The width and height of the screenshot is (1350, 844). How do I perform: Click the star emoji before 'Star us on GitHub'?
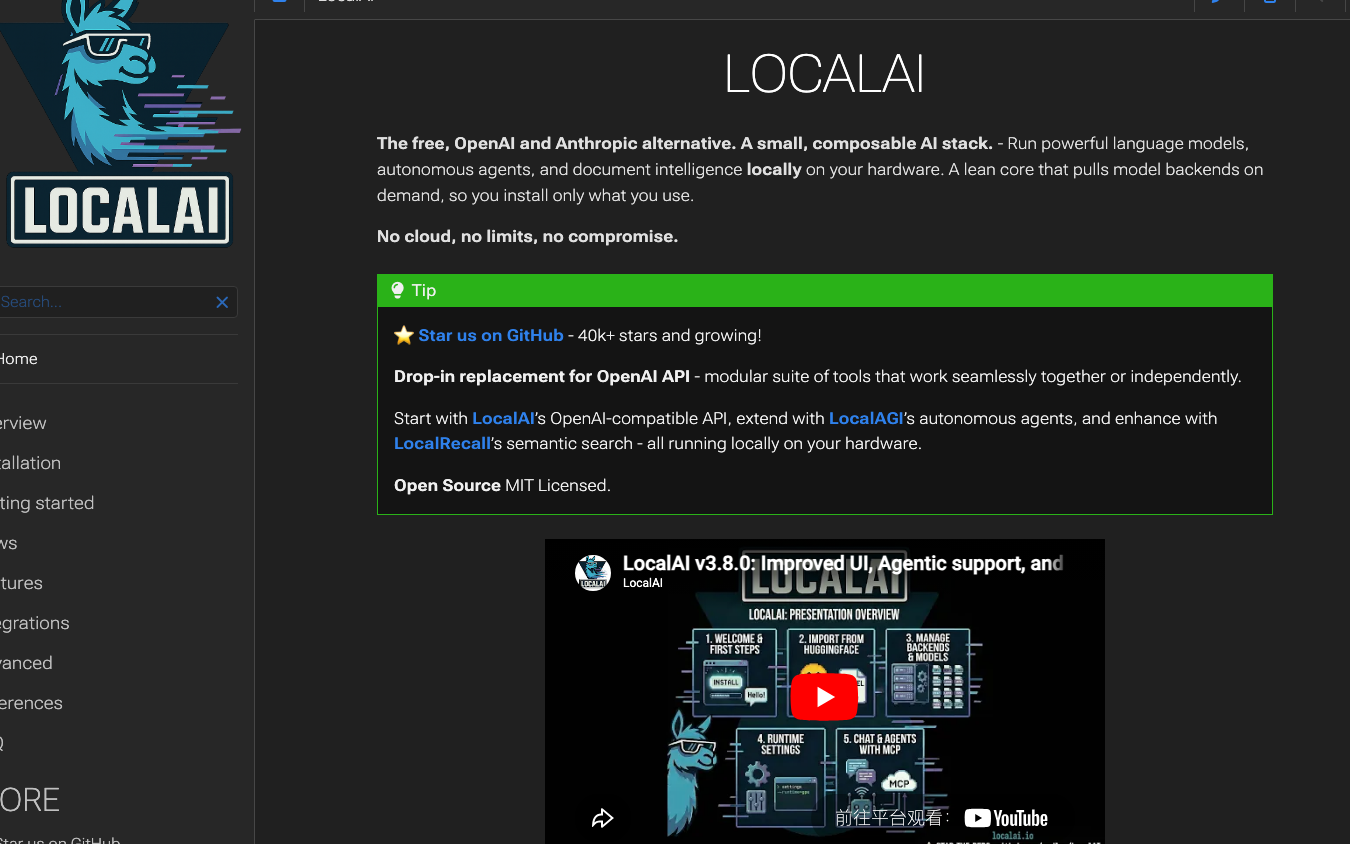(404, 336)
